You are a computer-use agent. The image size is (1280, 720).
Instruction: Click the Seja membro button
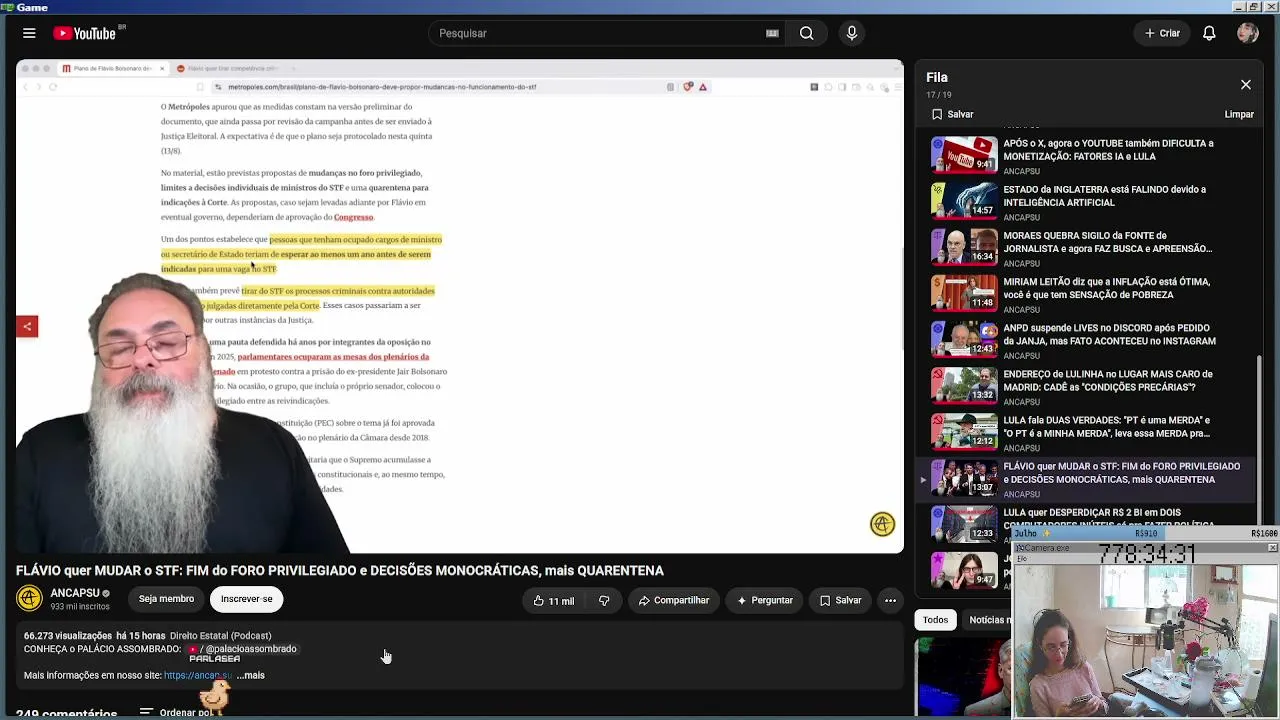166,599
